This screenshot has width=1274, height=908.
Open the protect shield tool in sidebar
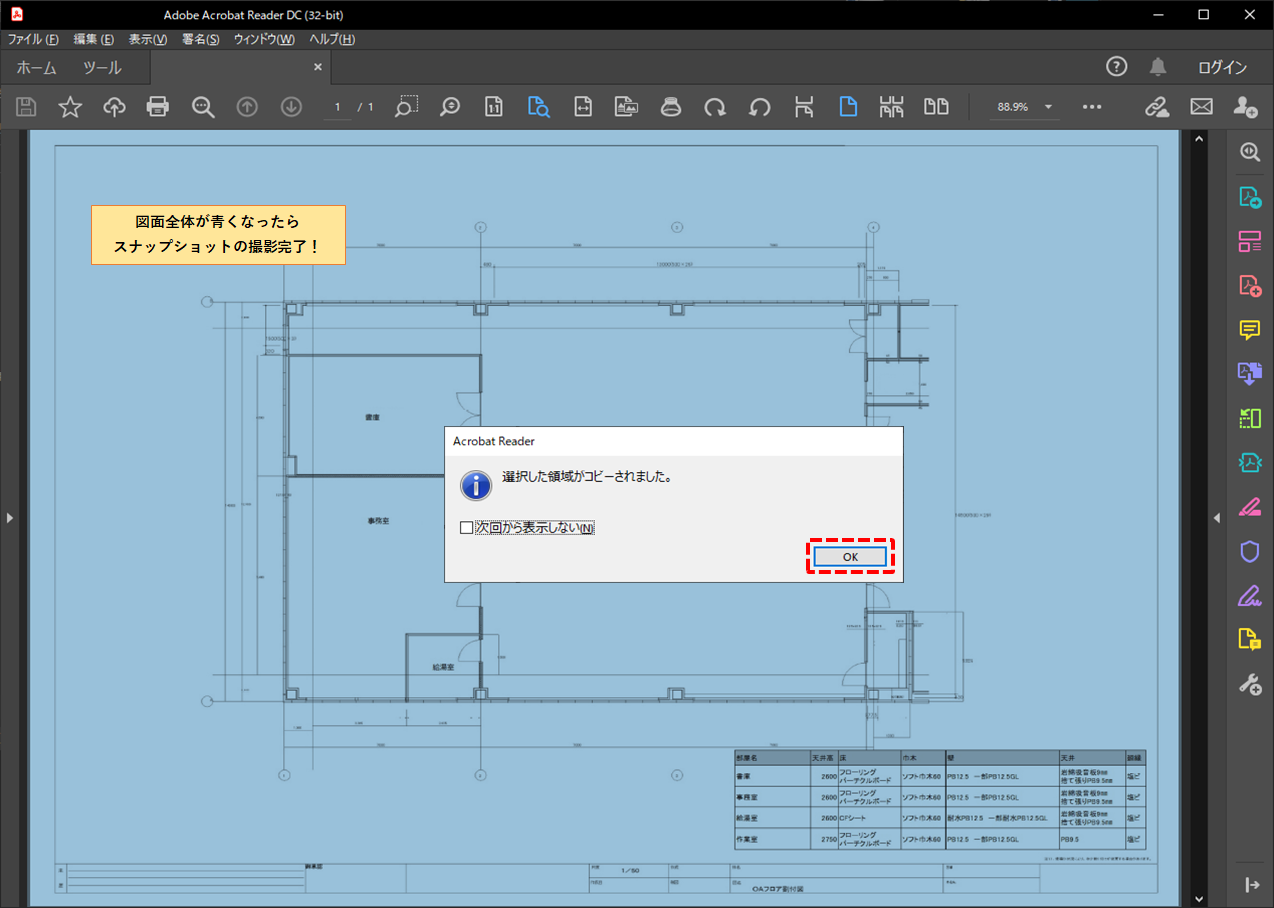[1249, 551]
